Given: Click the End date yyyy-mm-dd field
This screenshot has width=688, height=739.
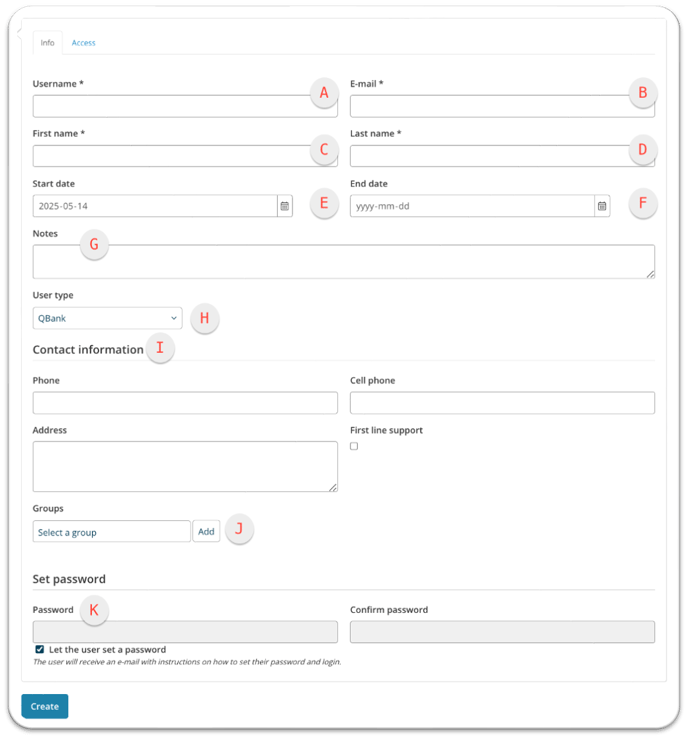Looking at the screenshot, I should (472, 206).
